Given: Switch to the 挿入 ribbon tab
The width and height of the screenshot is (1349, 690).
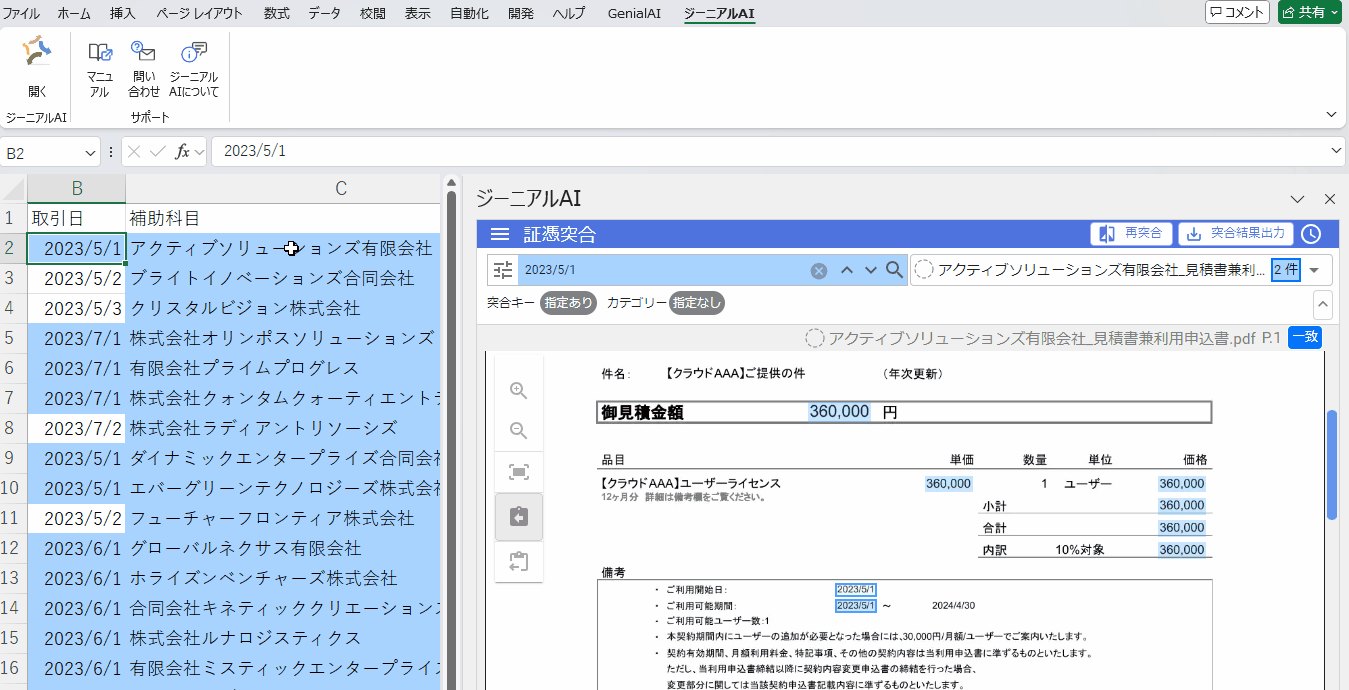Looking at the screenshot, I should 123,13.
